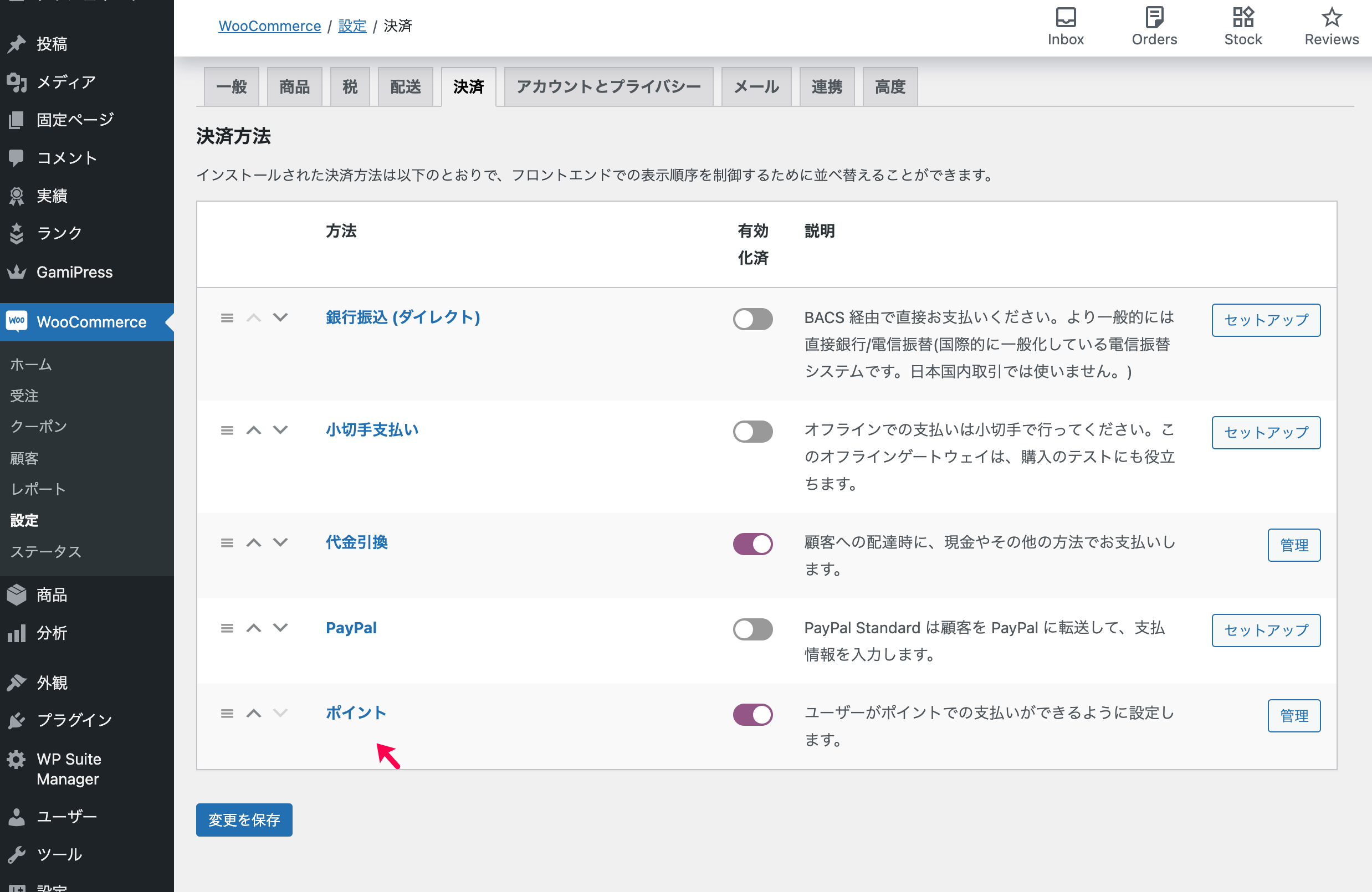Switch to the 配送 settings tab
Image resolution: width=1372 pixels, height=892 pixels.
[405, 87]
